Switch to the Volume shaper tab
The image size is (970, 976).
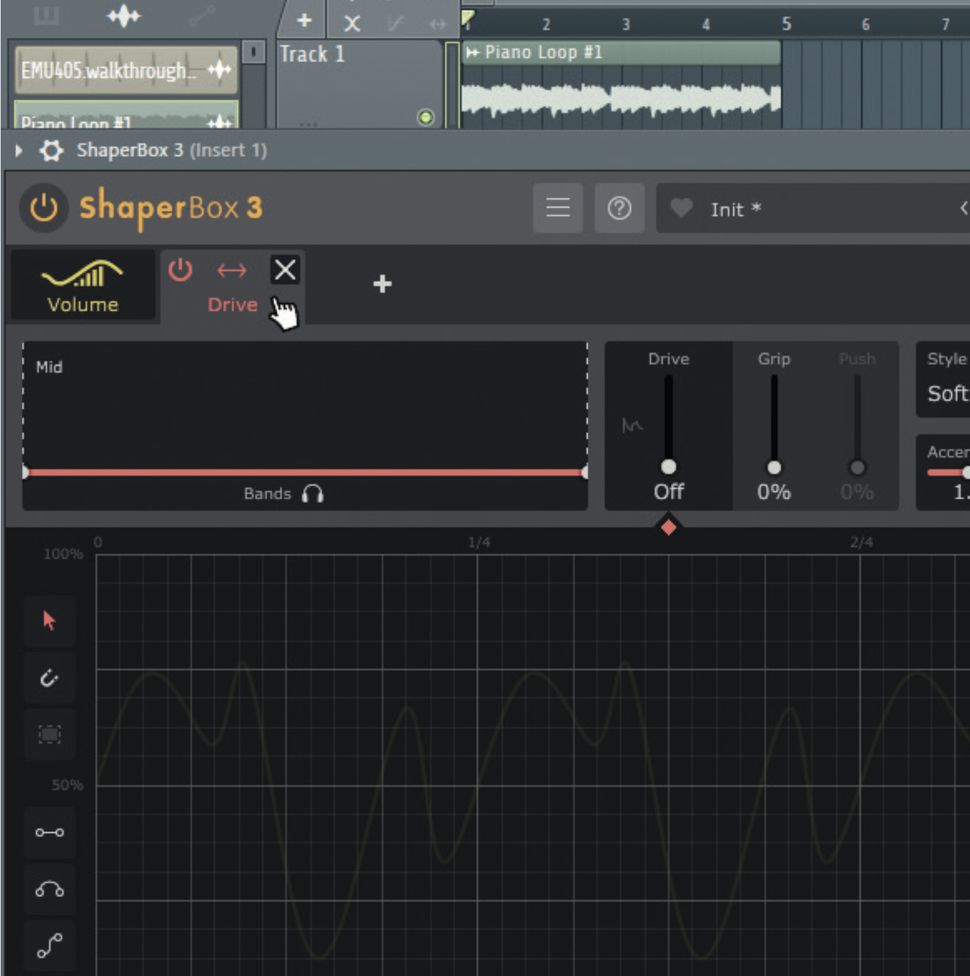click(82, 286)
